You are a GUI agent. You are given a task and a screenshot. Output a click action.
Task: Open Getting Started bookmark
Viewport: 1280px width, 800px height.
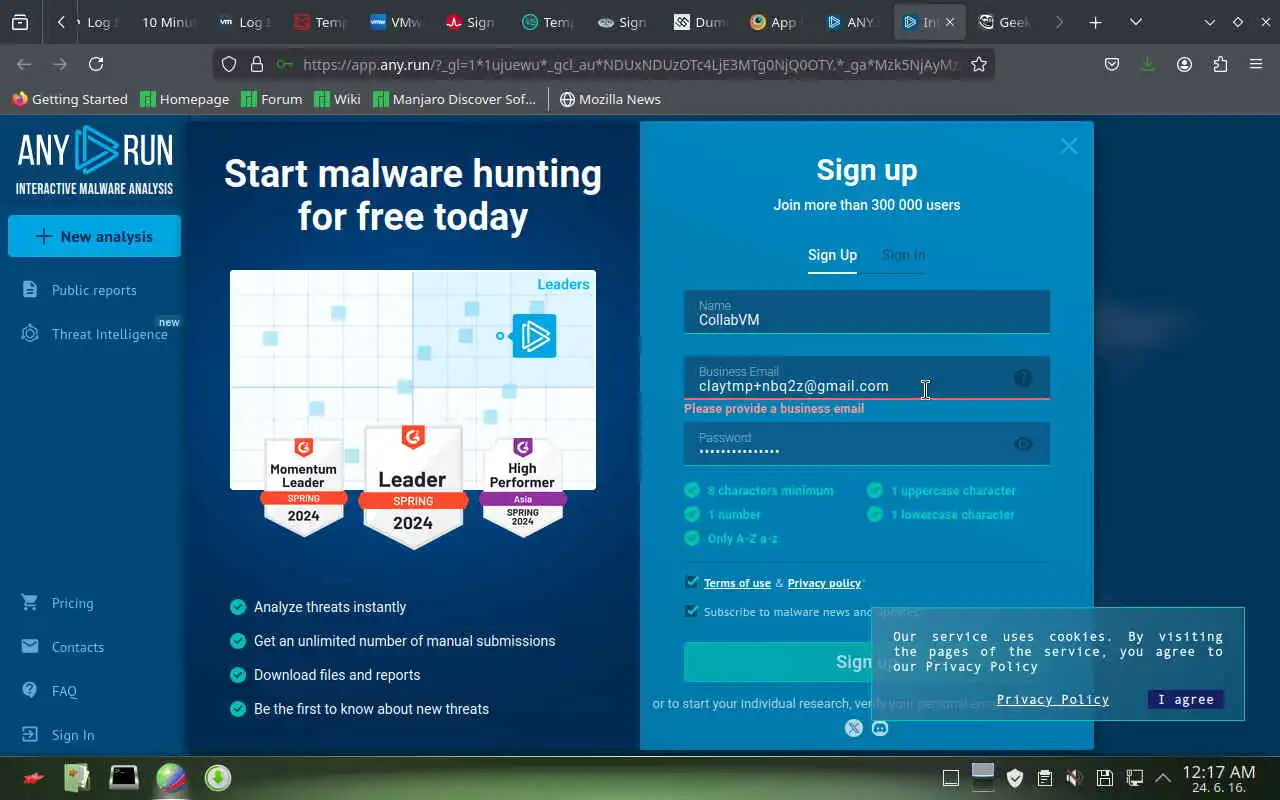click(70, 99)
